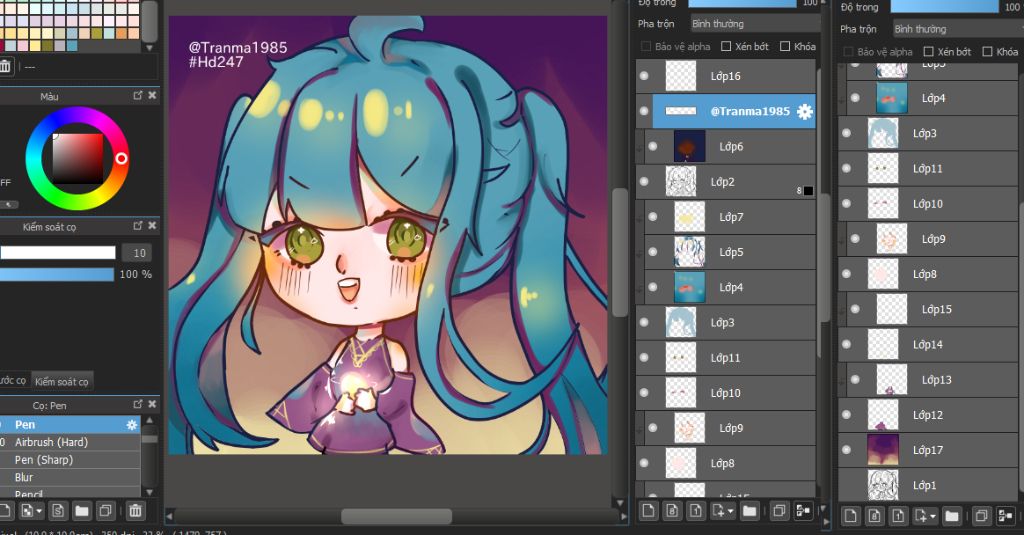Toggle visibility of the @Tranma1985 layer
The width and height of the screenshot is (1024, 535).
point(644,111)
